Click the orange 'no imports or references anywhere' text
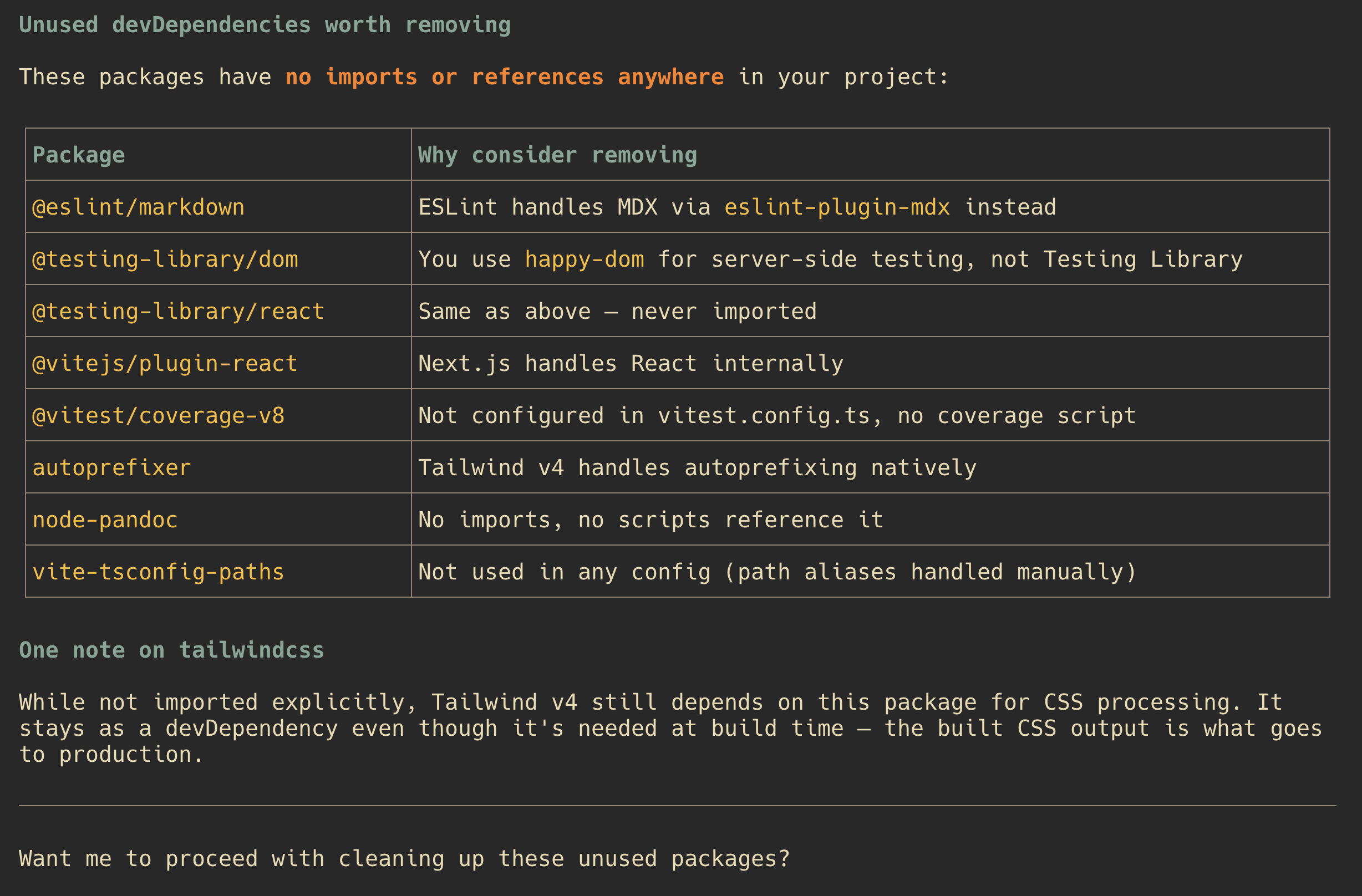Image resolution: width=1362 pixels, height=896 pixels. click(505, 77)
